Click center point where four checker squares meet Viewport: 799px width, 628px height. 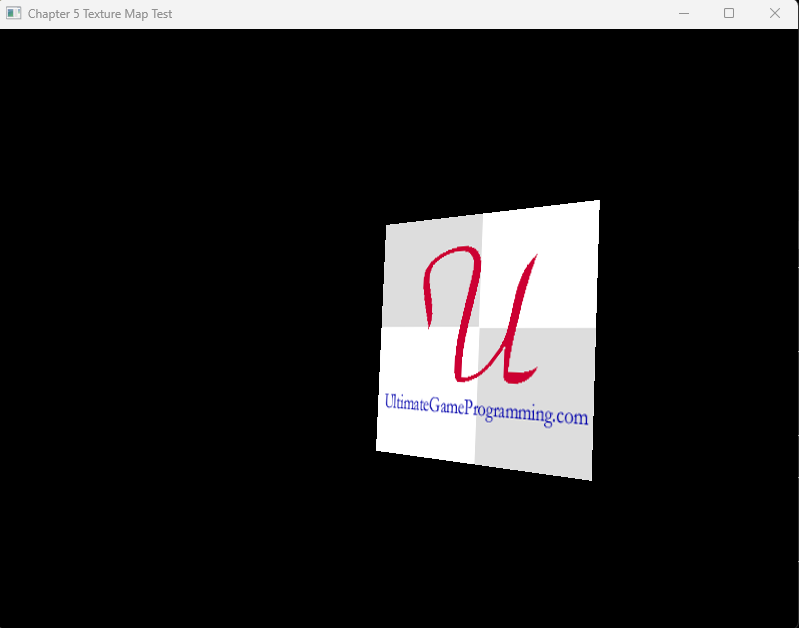tap(479, 328)
